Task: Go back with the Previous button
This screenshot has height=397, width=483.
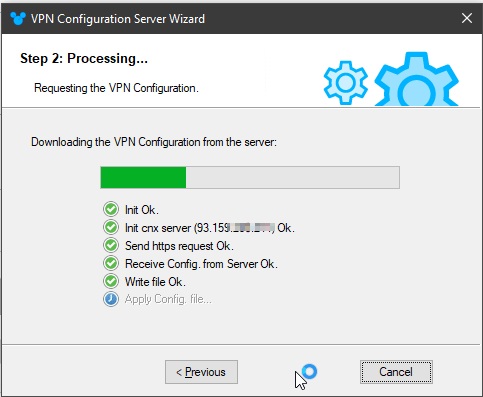Action: tap(201, 372)
